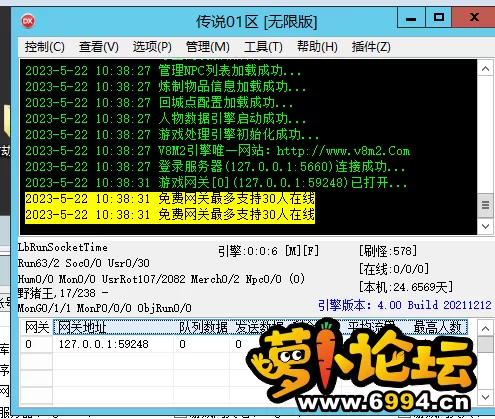
Task: Click the [刷怪:578] counter
Action: 388,251
